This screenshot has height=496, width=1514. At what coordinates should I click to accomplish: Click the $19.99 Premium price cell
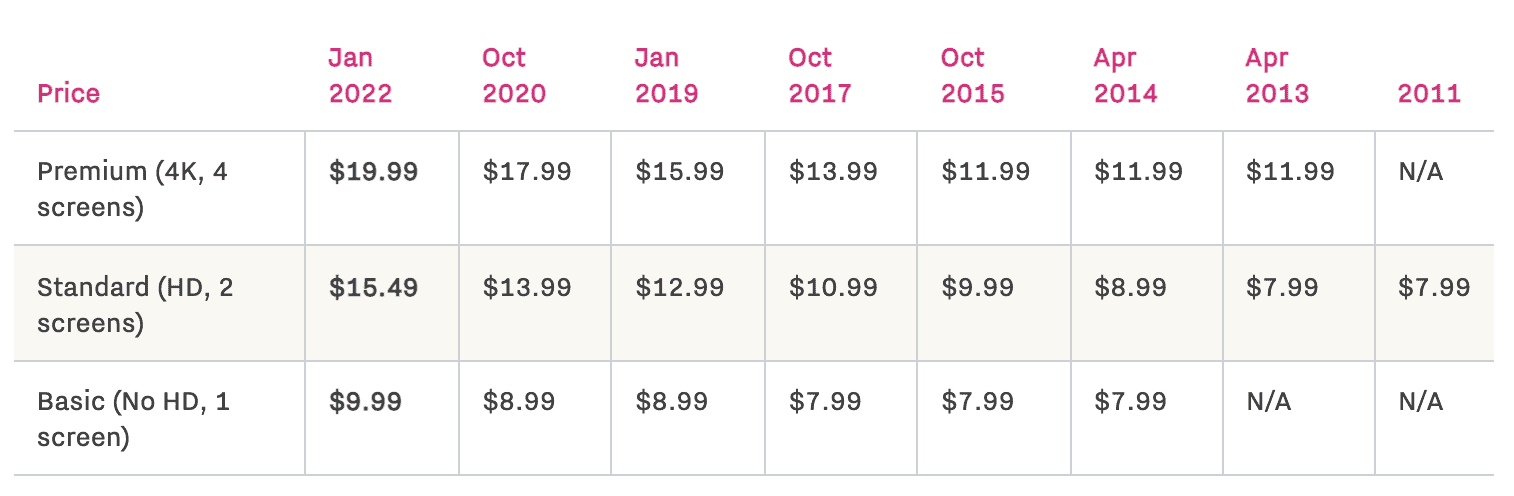[374, 172]
